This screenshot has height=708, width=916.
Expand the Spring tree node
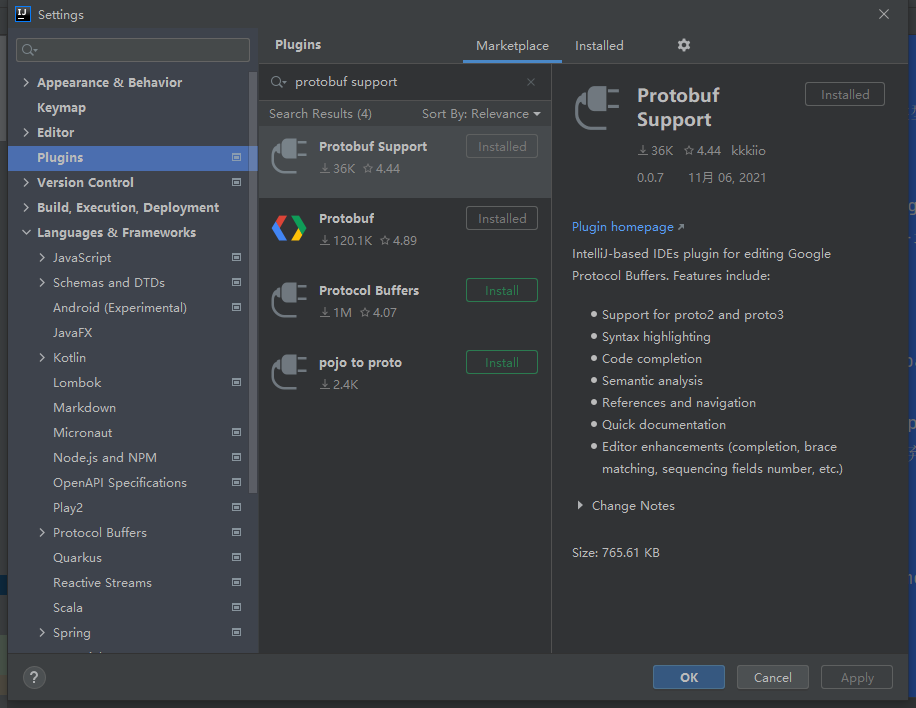[42, 632]
